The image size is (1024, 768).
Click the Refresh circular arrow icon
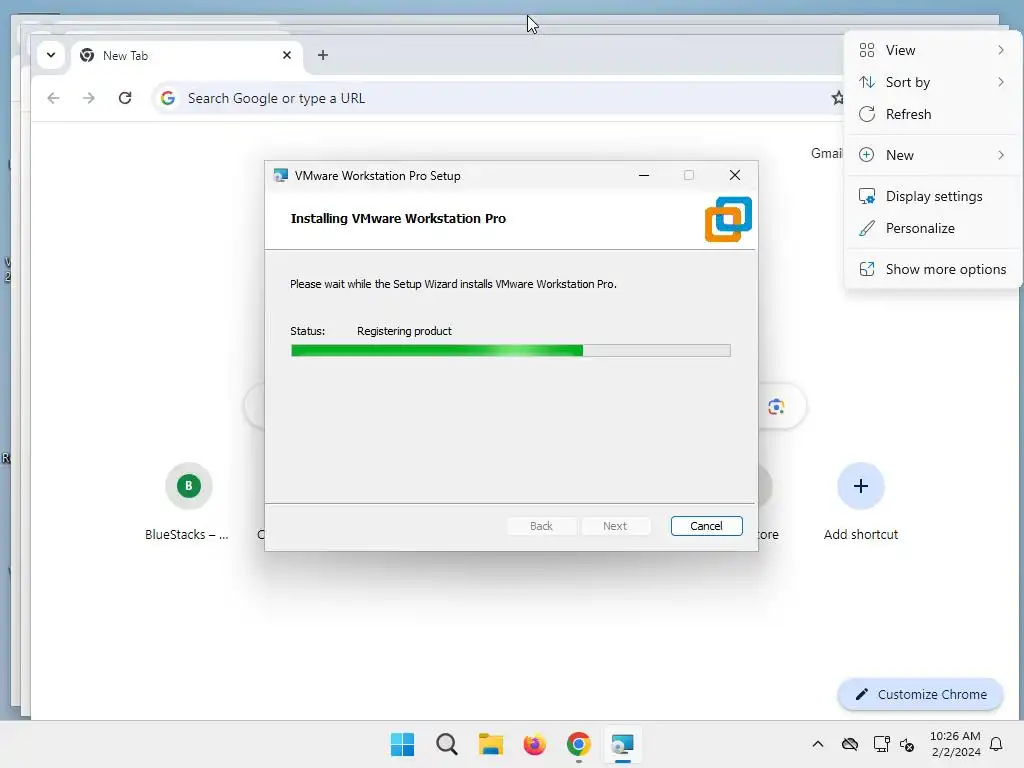[x=867, y=114]
